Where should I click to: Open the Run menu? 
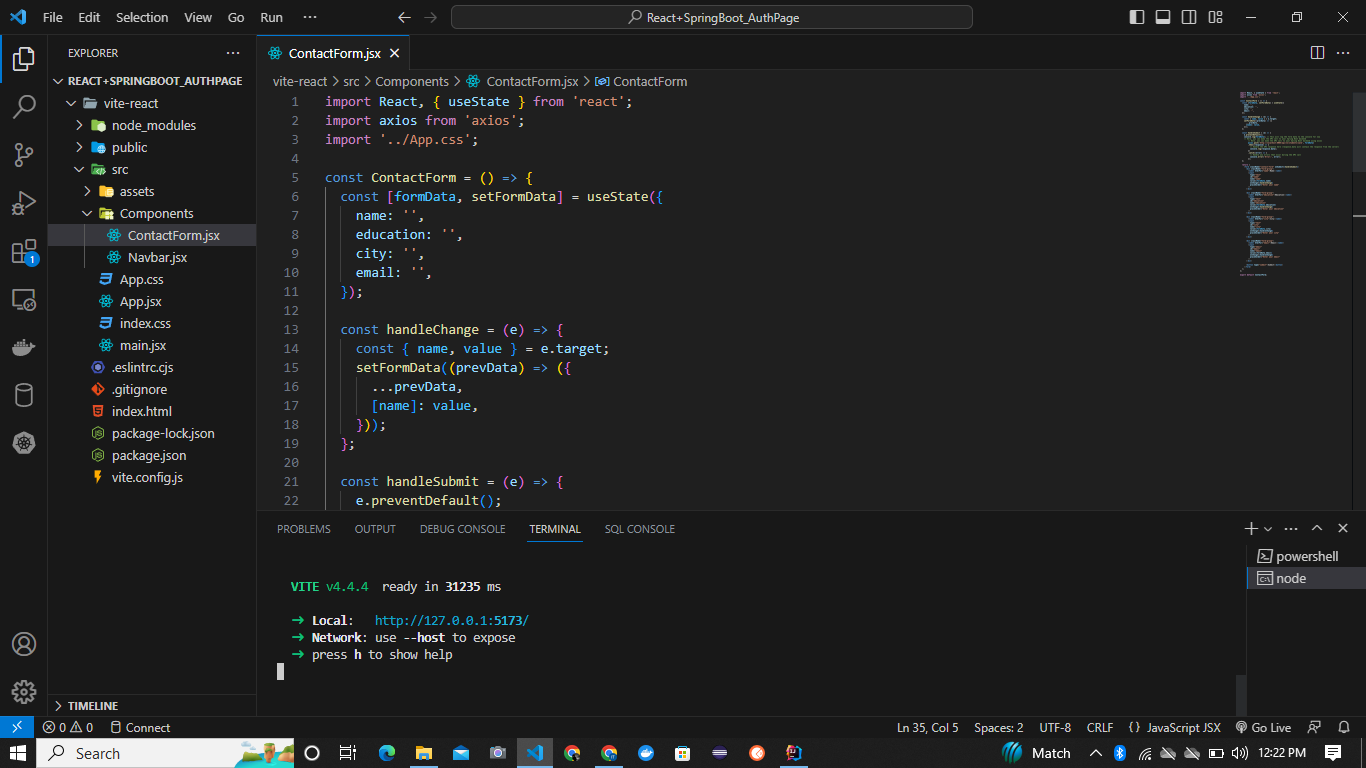[x=271, y=17]
